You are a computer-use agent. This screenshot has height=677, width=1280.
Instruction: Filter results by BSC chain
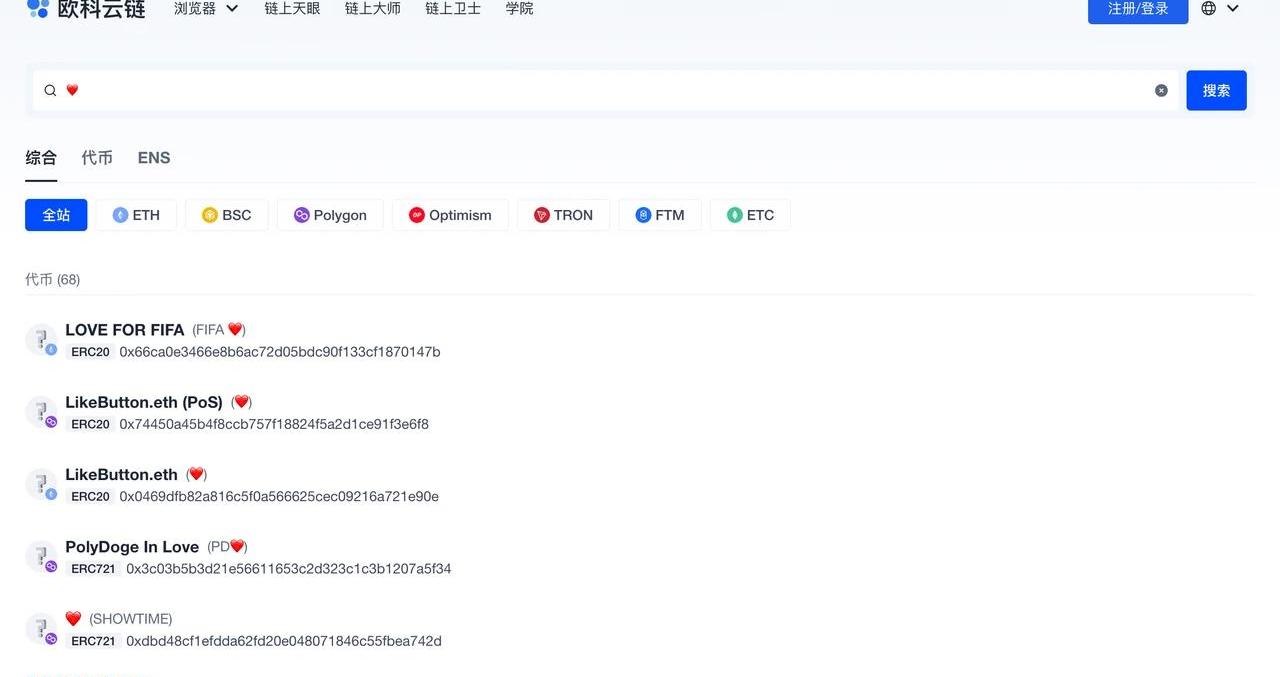227,215
